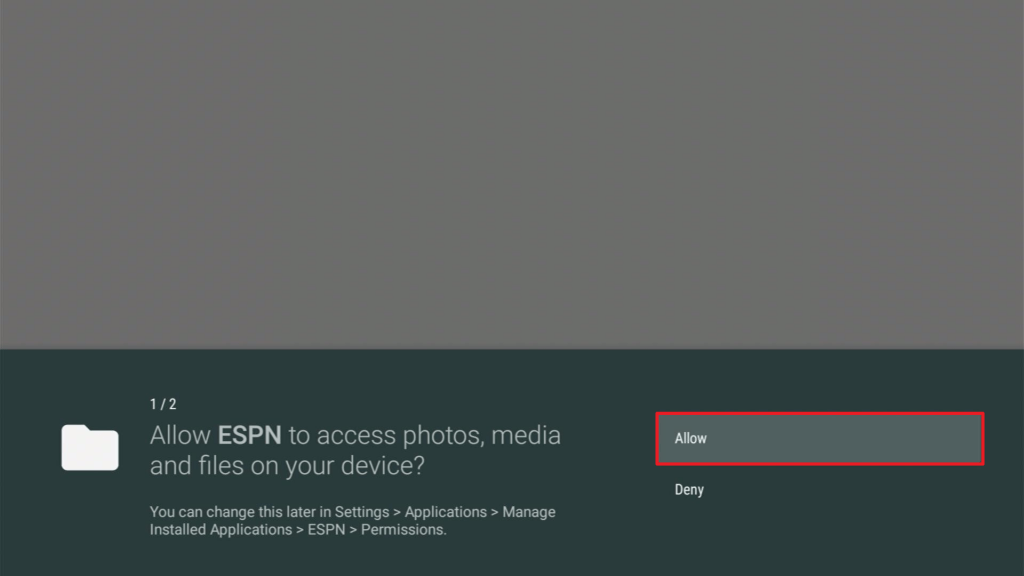Viewport: 1024px width, 576px height.
Task: Click the 'Allow ESPN to access photos' heading
Action: coord(355,450)
